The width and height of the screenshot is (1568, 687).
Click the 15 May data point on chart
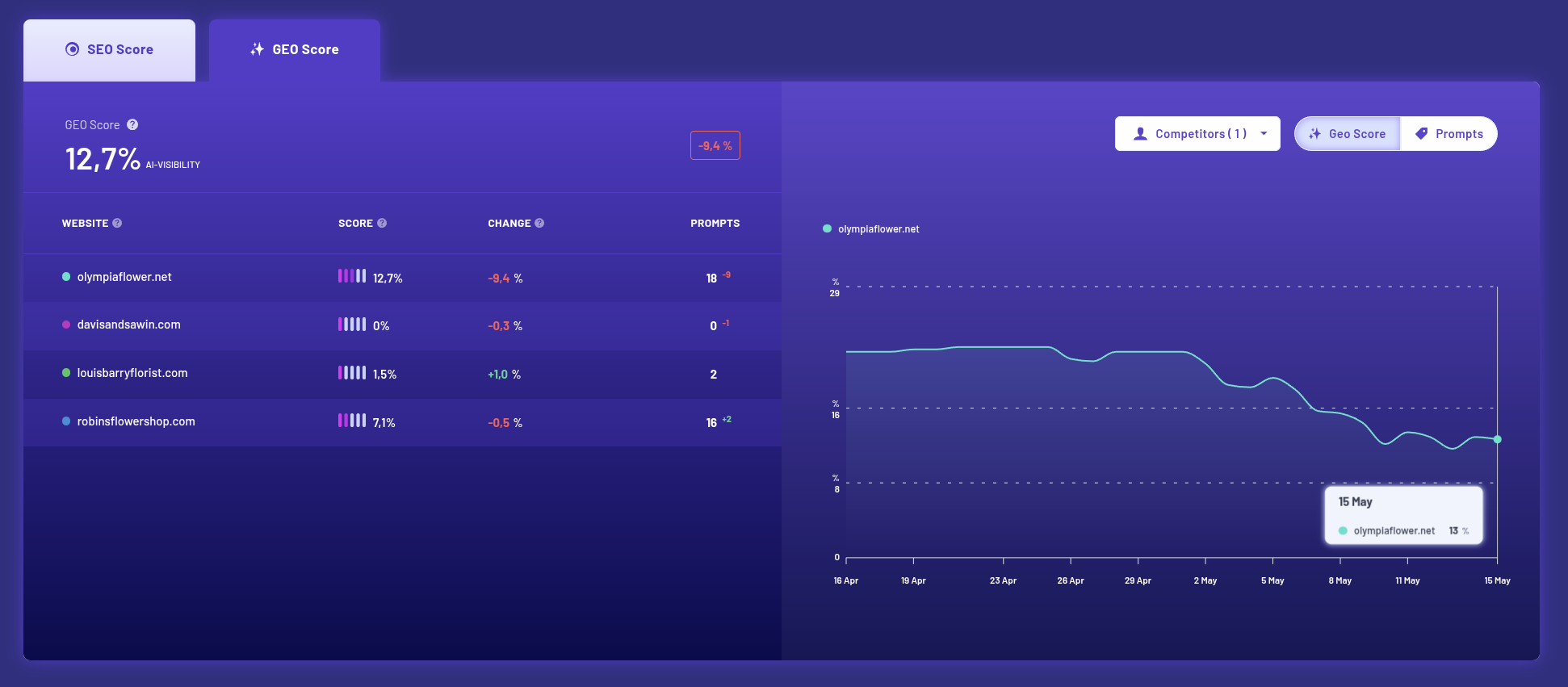click(1497, 439)
